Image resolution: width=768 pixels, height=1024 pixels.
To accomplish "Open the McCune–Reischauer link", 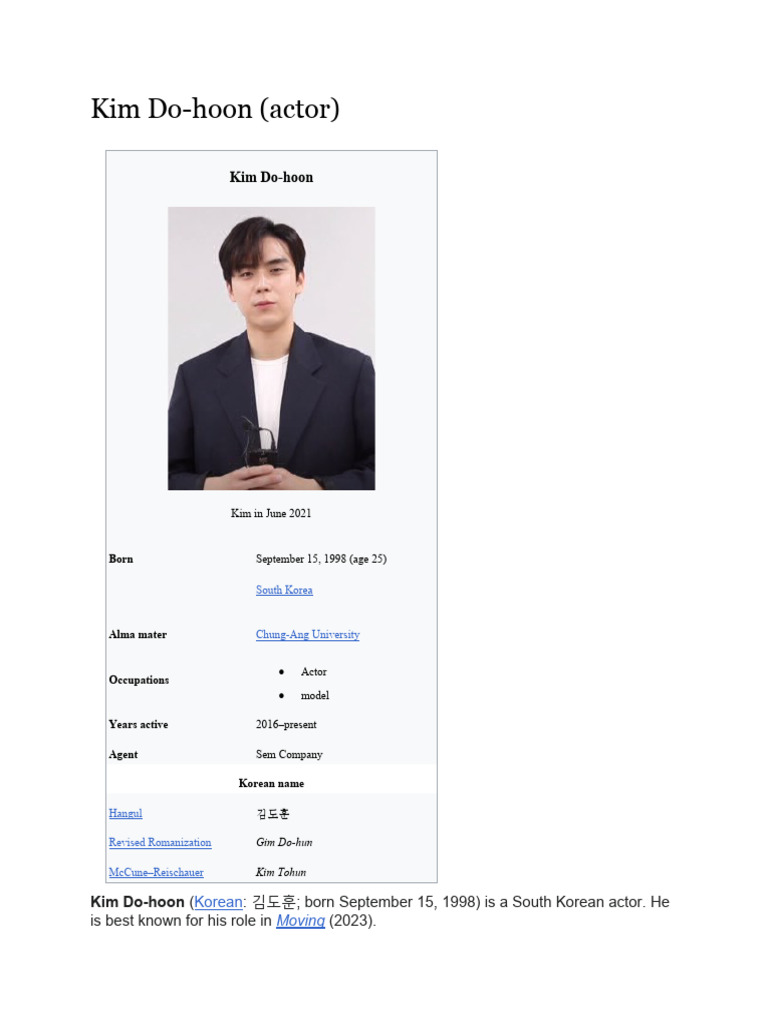I will (156, 872).
